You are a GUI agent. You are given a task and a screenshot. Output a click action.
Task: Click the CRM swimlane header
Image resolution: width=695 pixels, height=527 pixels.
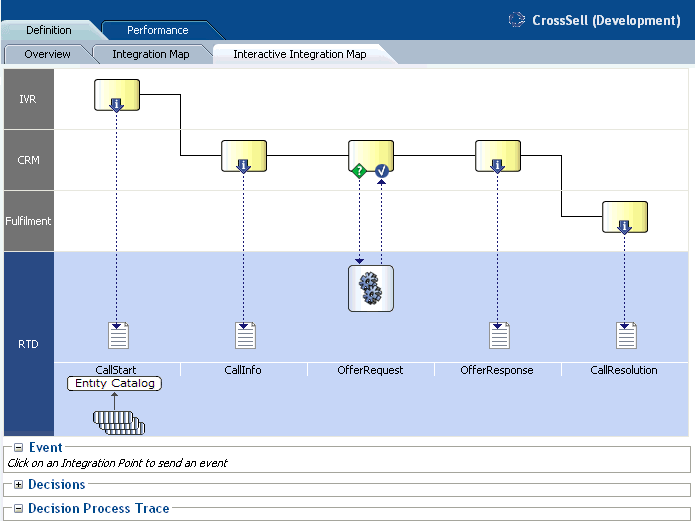pos(29,160)
